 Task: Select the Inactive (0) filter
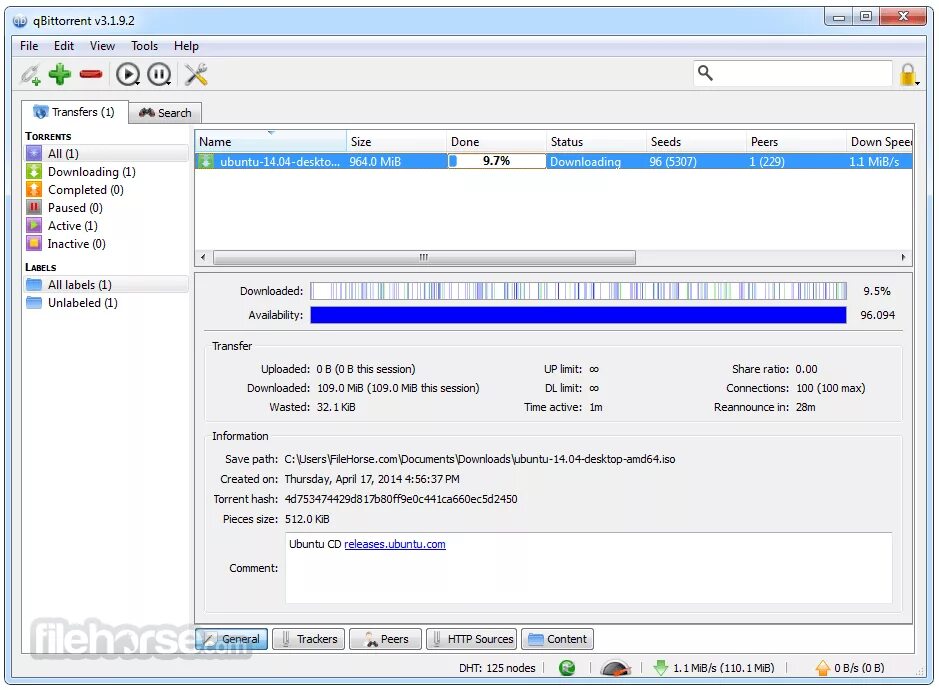point(107,244)
